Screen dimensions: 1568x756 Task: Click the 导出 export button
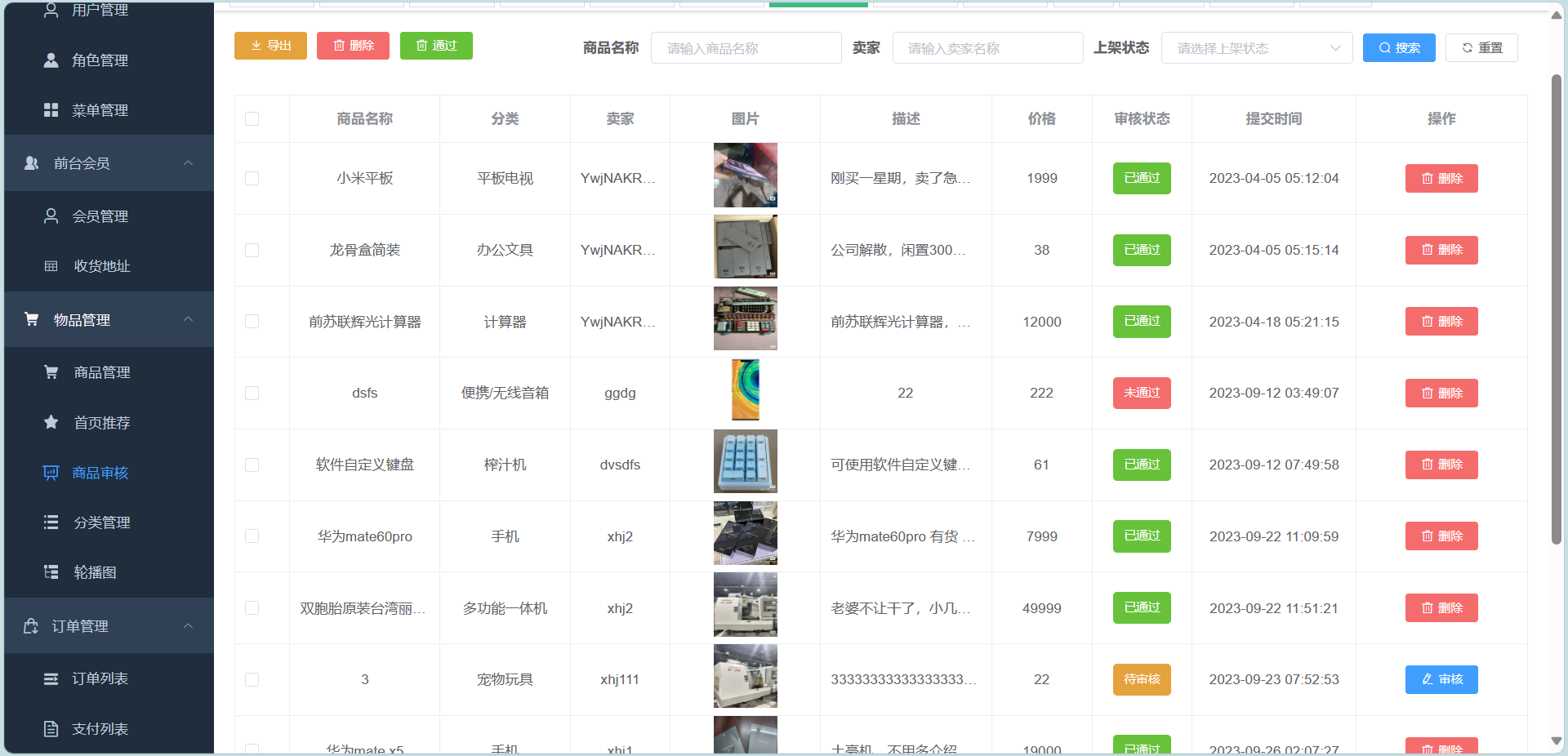click(x=269, y=46)
